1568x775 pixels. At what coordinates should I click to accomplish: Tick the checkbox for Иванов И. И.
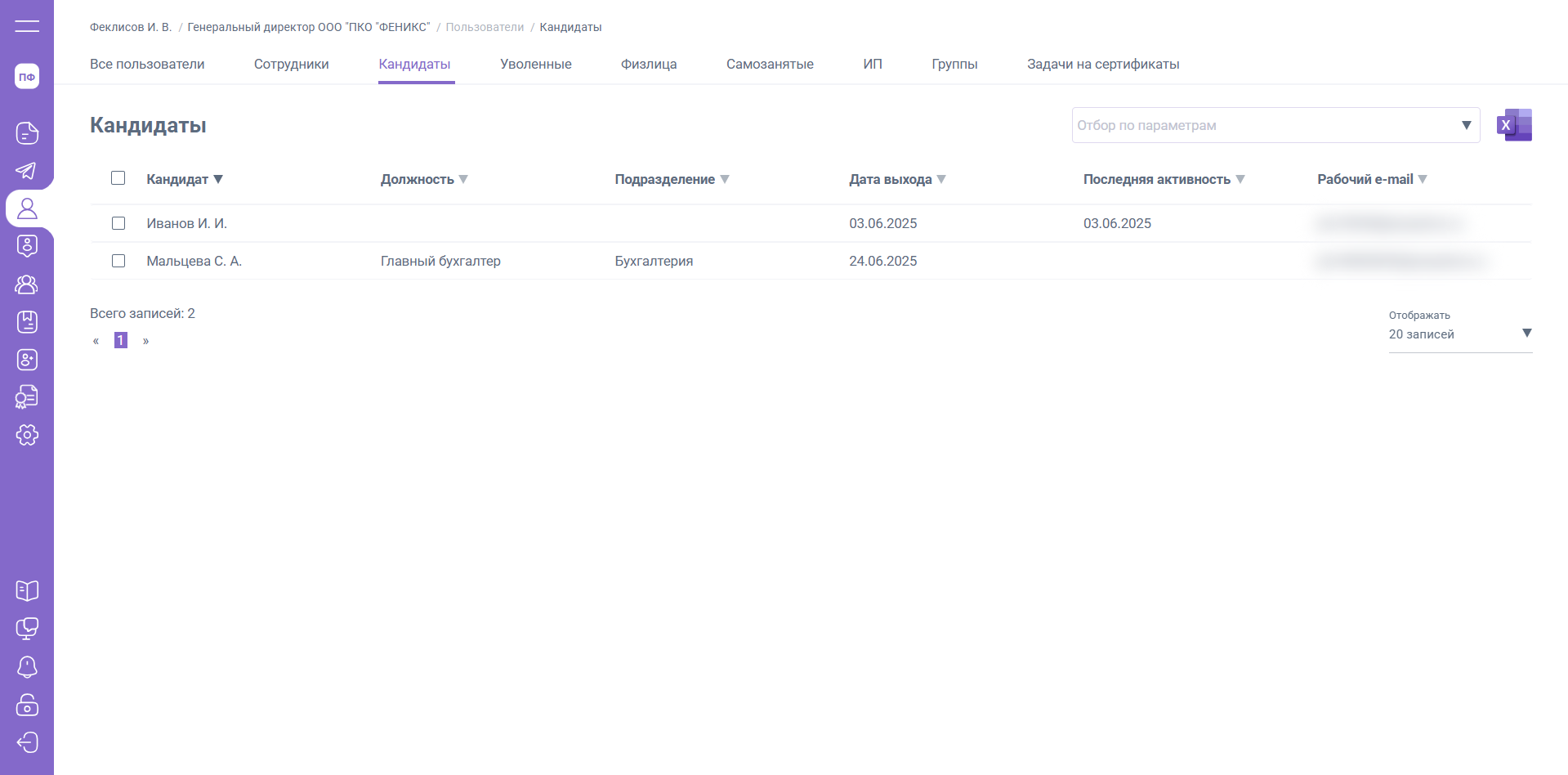click(118, 223)
